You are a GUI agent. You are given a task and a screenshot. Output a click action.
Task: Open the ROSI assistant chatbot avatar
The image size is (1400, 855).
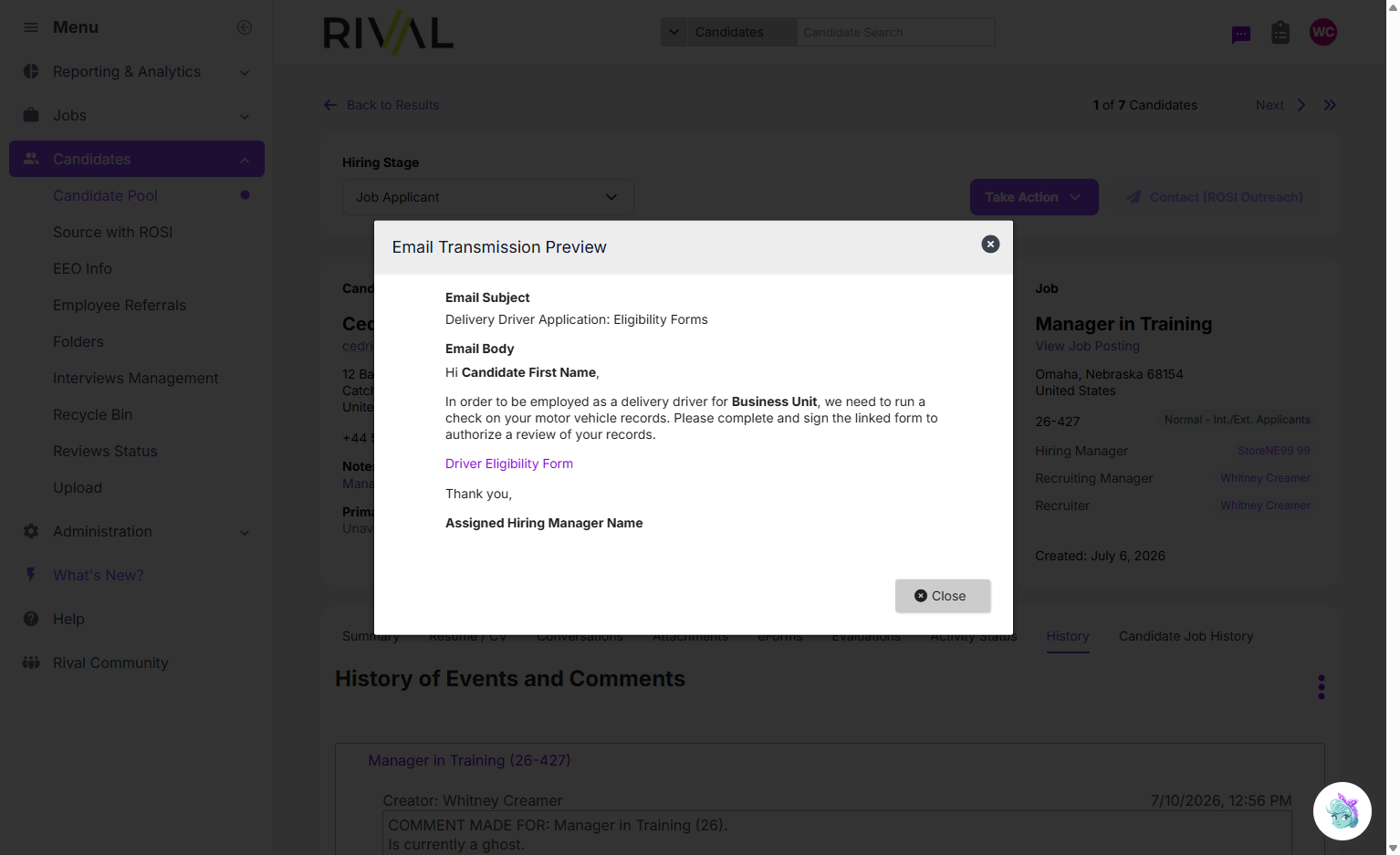[x=1343, y=811]
